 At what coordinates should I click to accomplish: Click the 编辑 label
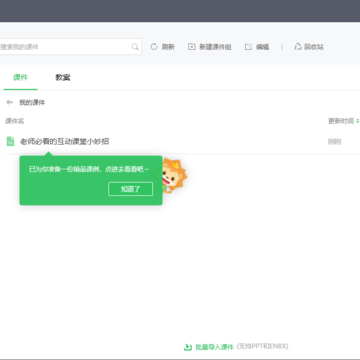(262, 47)
